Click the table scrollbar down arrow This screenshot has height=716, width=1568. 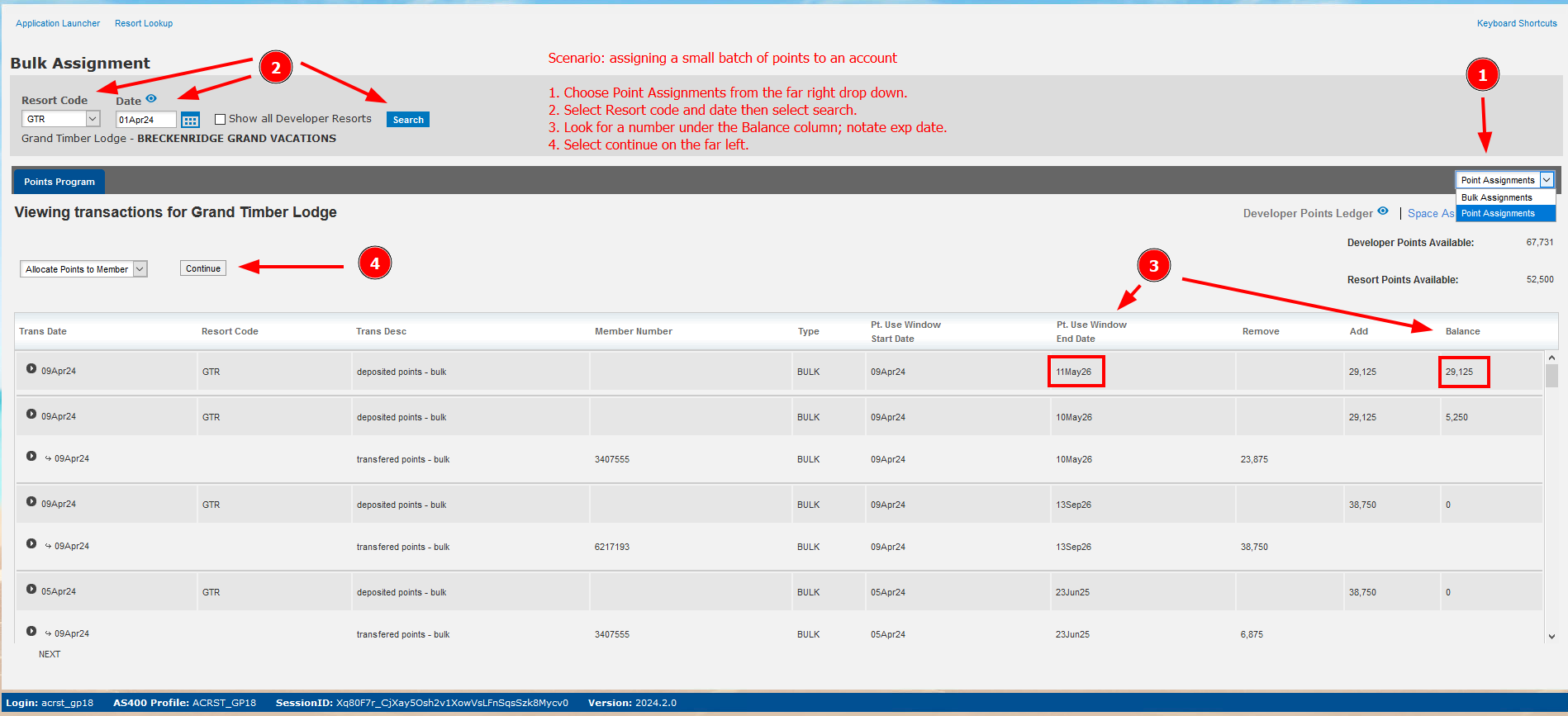pos(1551,636)
